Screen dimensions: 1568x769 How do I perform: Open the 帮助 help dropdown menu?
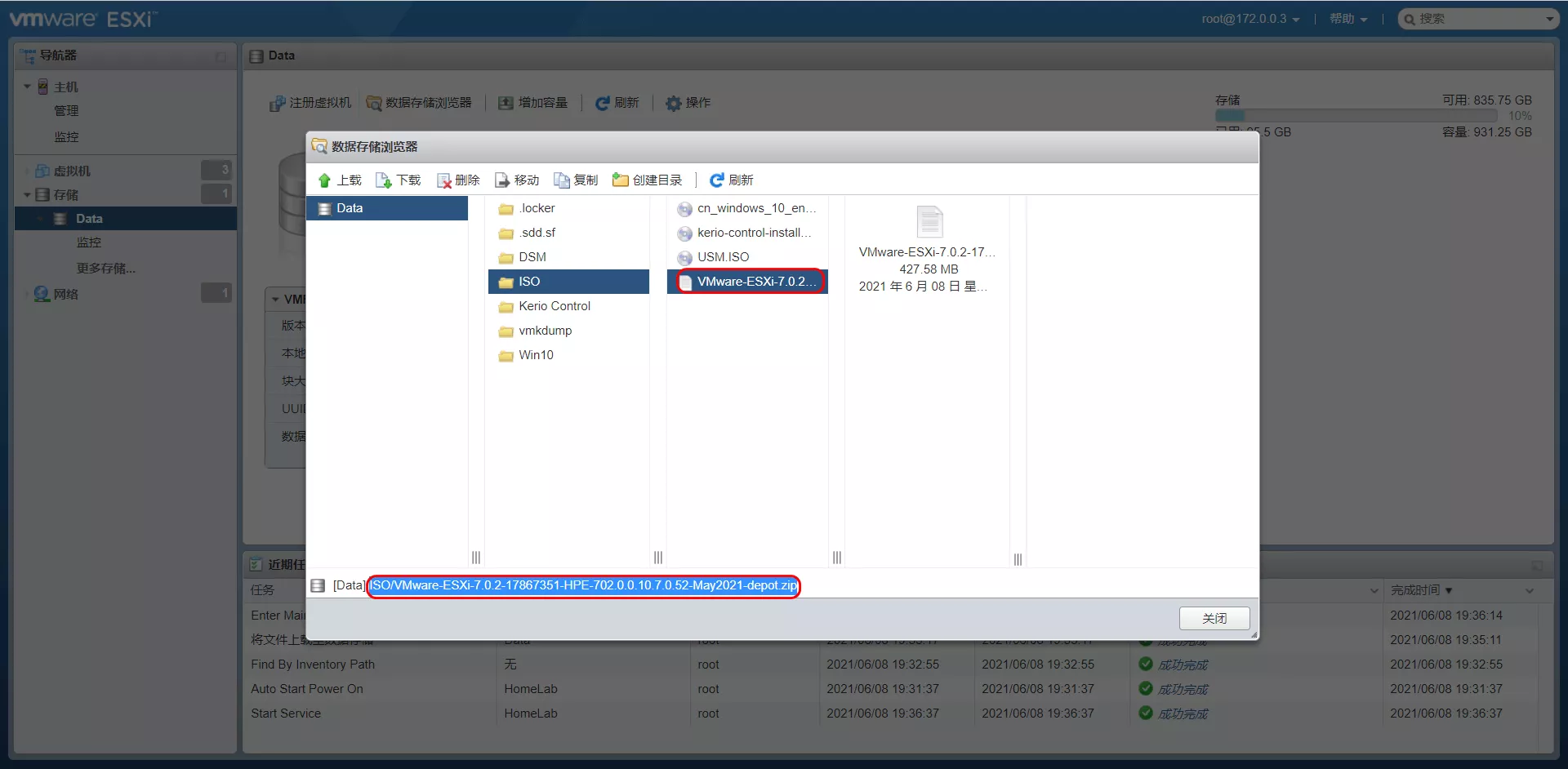coord(1347,19)
